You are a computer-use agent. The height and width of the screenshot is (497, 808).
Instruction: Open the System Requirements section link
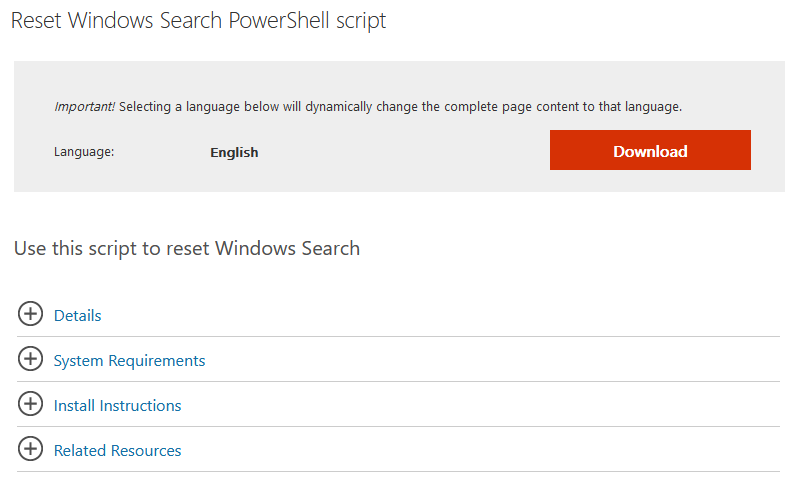(x=129, y=360)
